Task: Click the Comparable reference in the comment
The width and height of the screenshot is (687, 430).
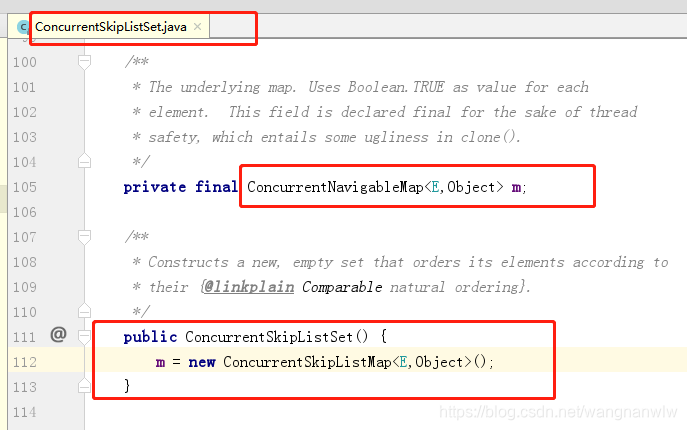Action: tap(342, 287)
